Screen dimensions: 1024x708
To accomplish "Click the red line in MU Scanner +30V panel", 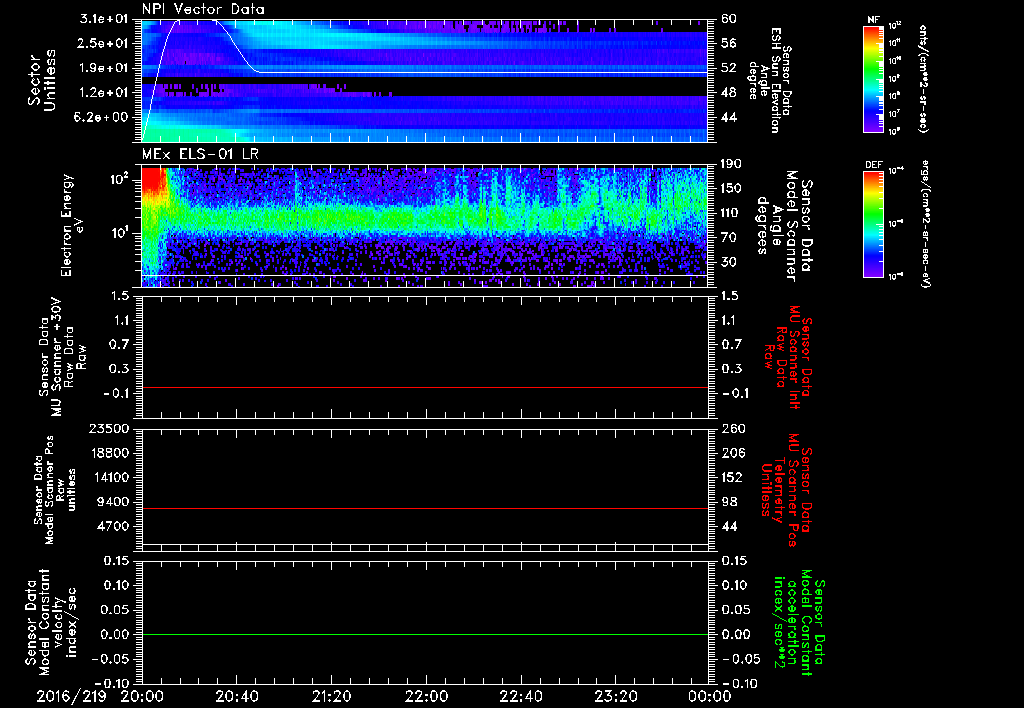I will point(425,387).
